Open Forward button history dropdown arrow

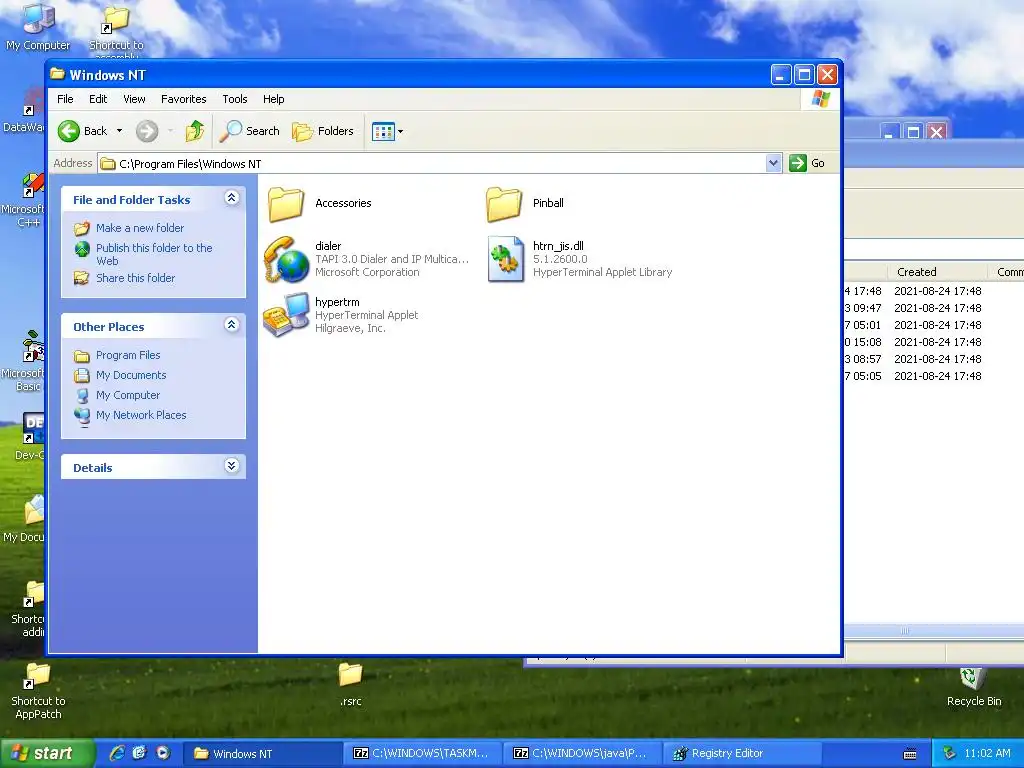[170, 131]
